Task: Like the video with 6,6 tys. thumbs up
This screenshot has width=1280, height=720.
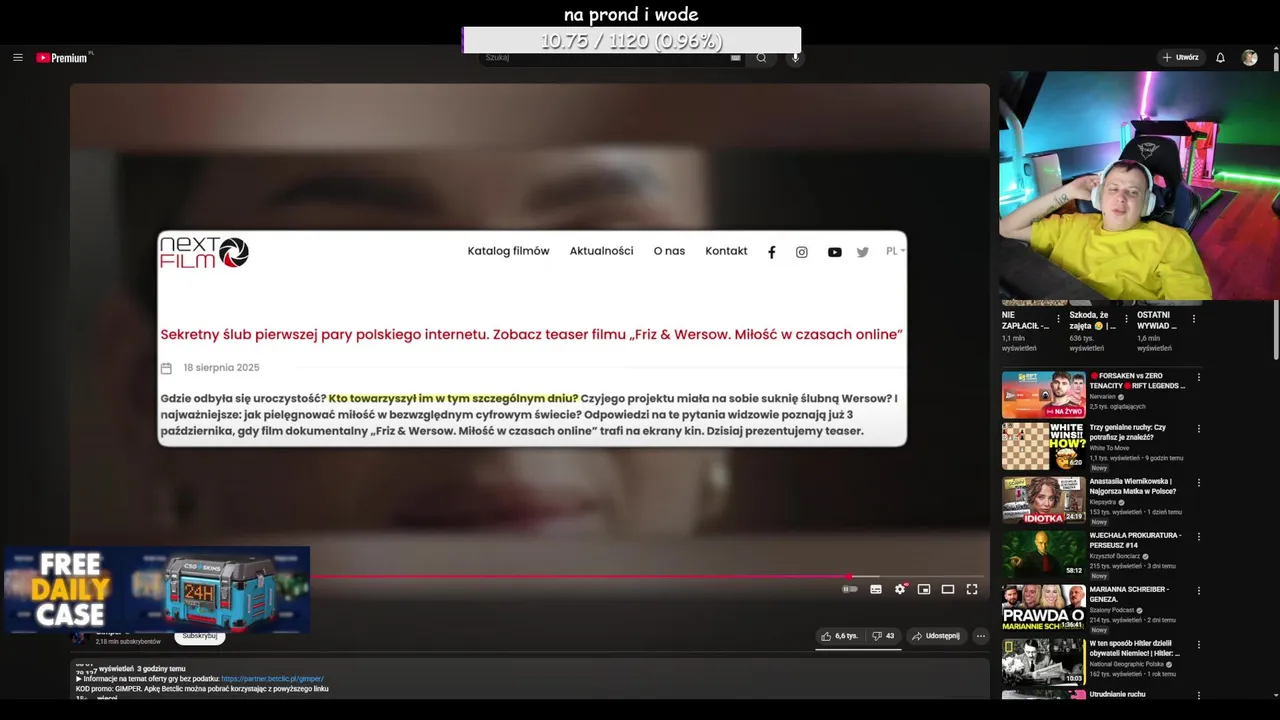Action: 839,636
